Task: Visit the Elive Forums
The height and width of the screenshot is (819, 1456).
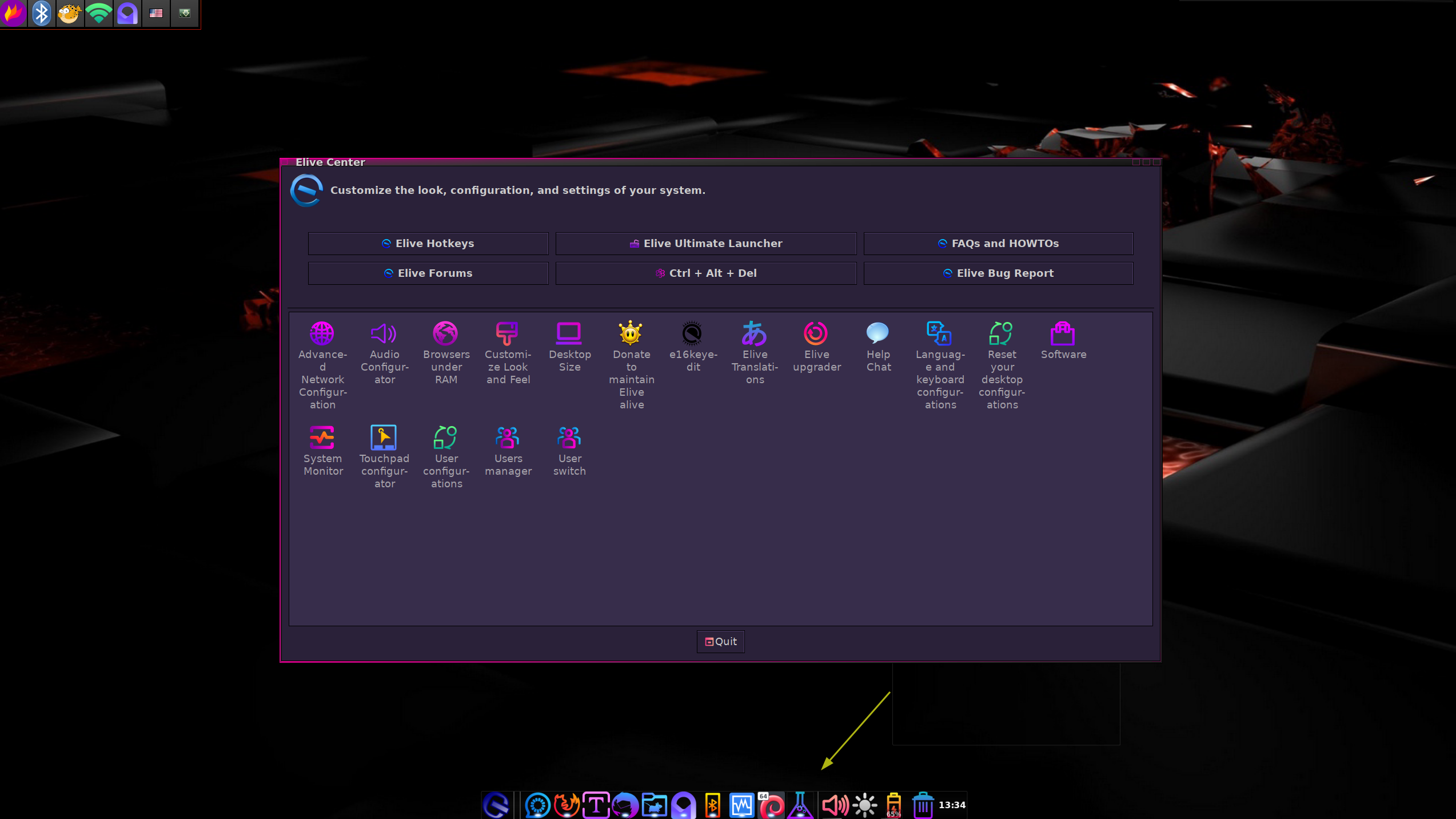Action: pyautogui.click(x=428, y=273)
